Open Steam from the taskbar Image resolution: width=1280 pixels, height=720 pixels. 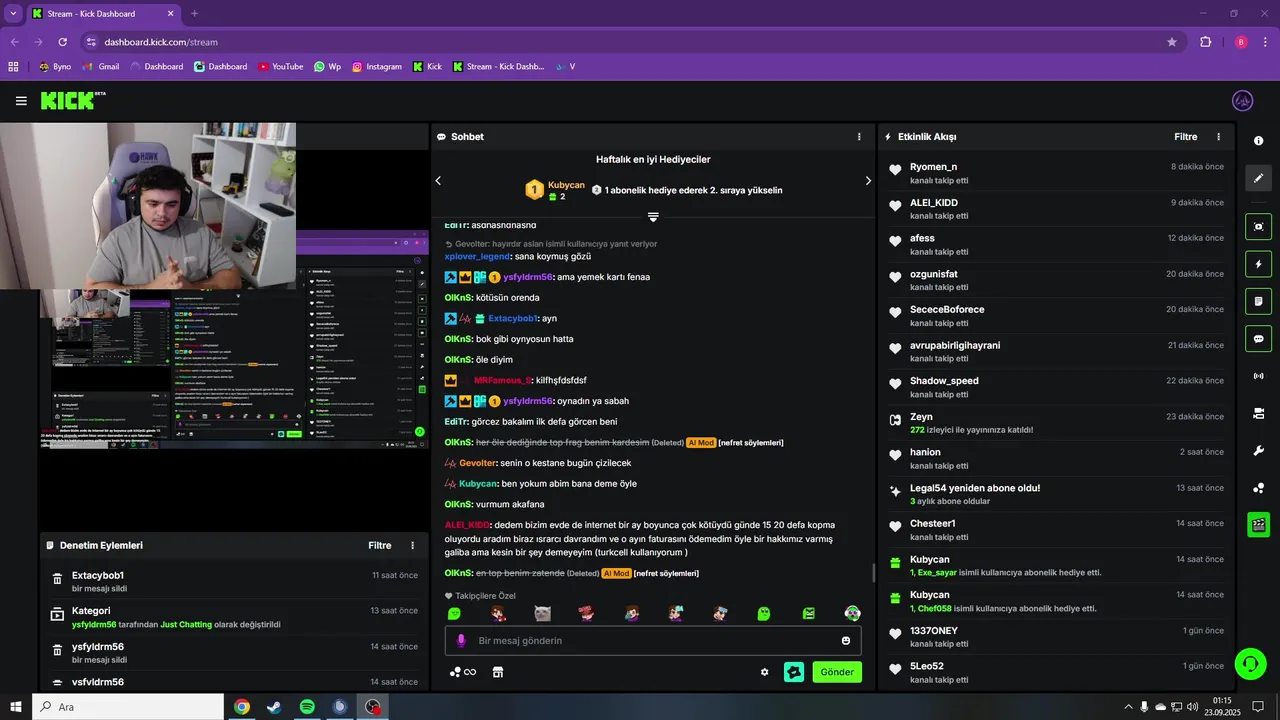273,707
